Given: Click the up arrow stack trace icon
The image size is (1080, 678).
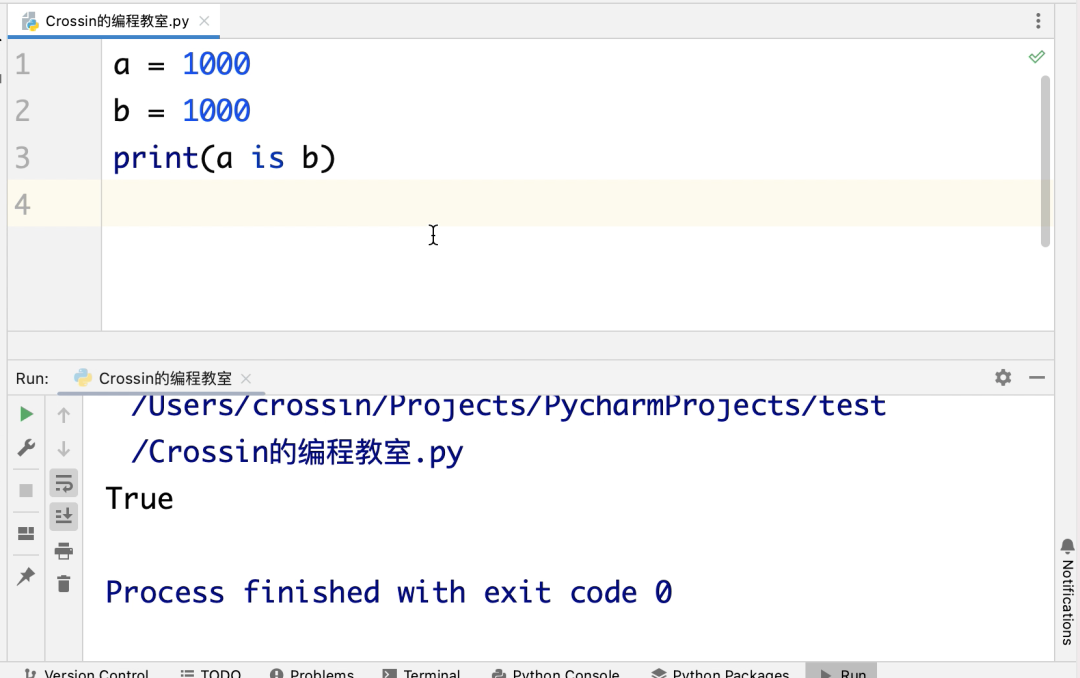Looking at the screenshot, I should [x=63, y=415].
